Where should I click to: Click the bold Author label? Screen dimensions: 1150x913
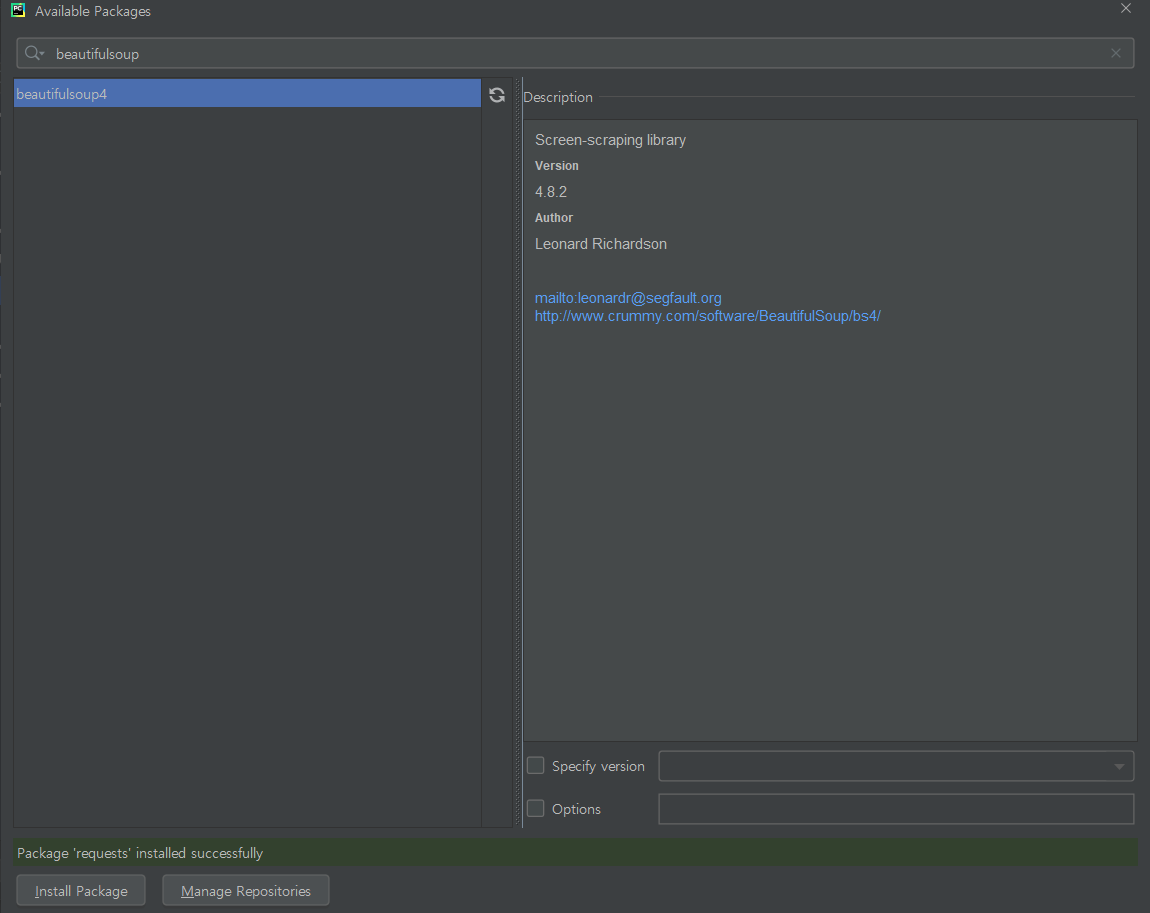(x=554, y=218)
